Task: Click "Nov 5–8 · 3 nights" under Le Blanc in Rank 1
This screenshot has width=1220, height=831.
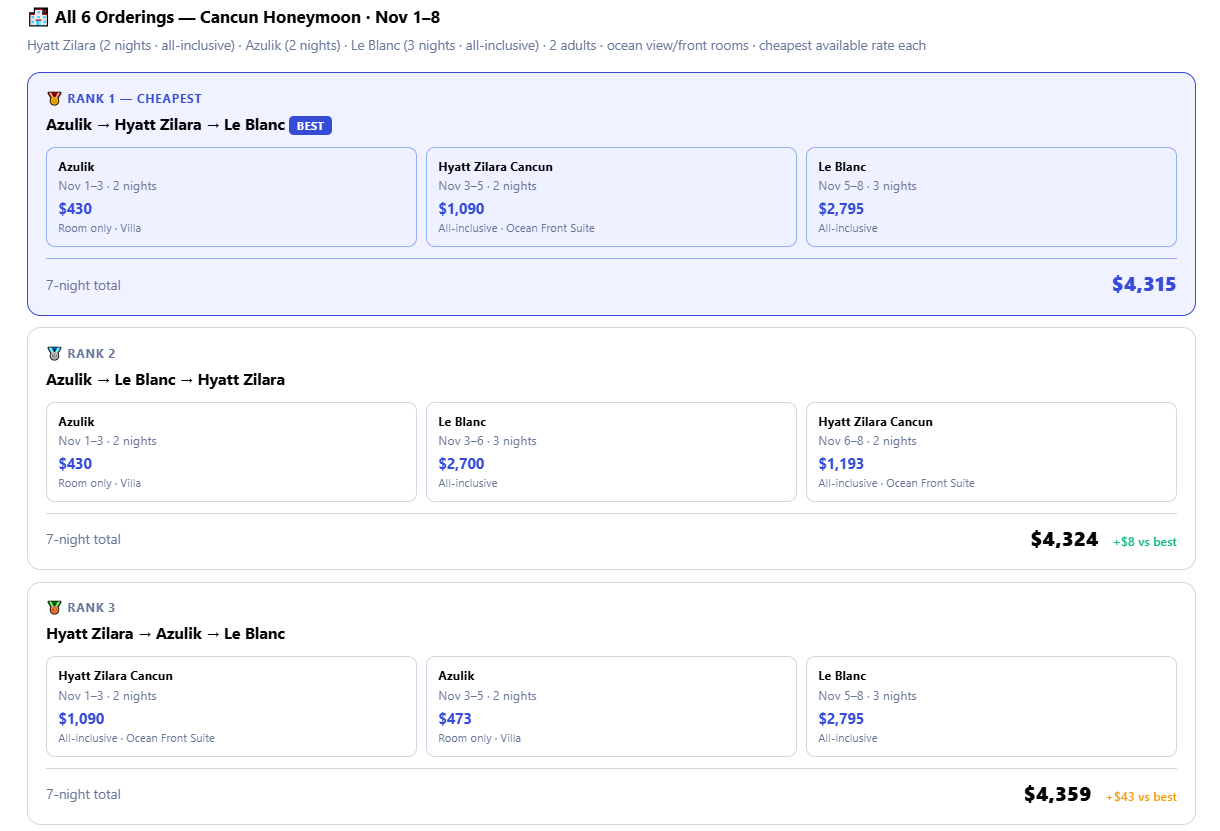Action: point(867,186)
